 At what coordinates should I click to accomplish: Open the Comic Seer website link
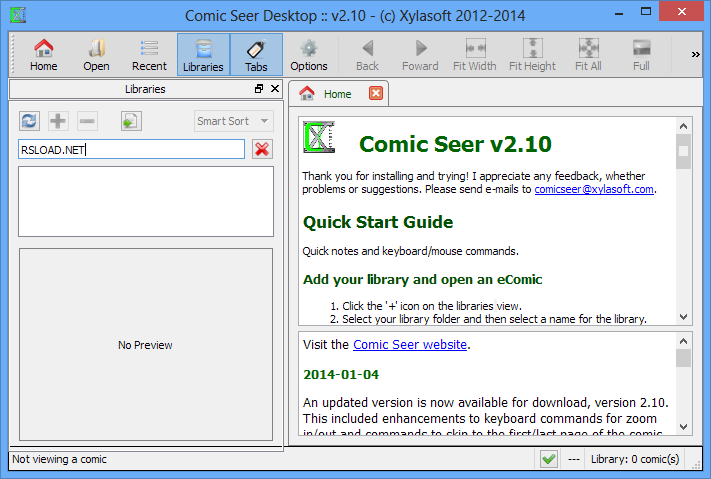[410, 345]
